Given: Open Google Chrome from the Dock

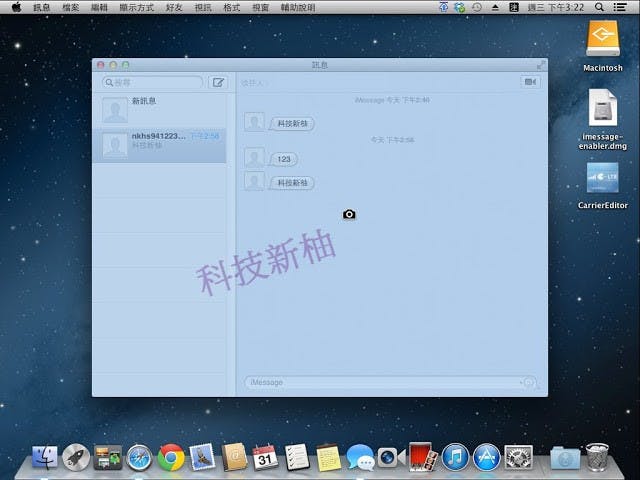Looking at the screenshot, I should tap(170, 457).
